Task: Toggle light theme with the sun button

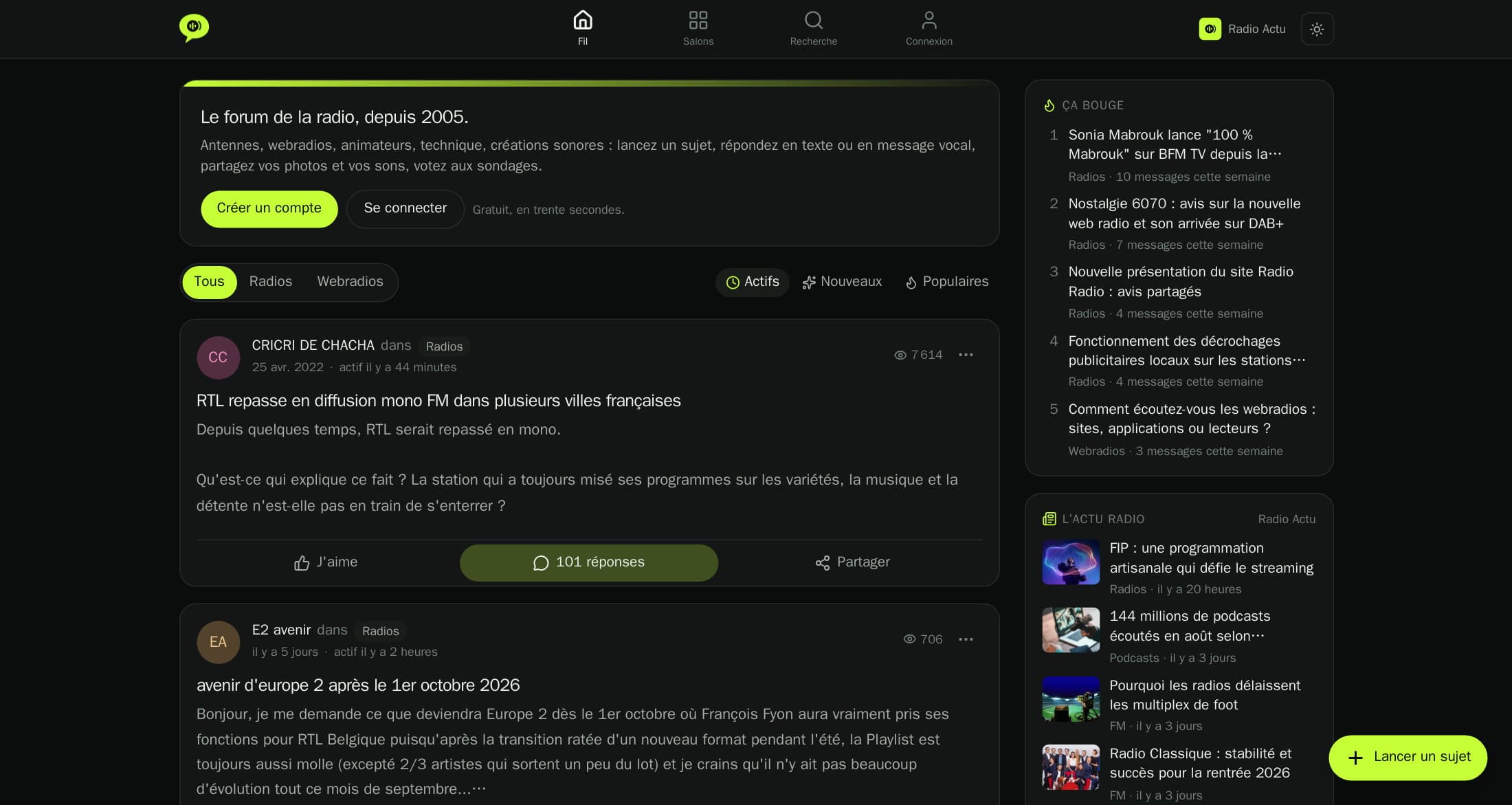Action: [1317, 29]
